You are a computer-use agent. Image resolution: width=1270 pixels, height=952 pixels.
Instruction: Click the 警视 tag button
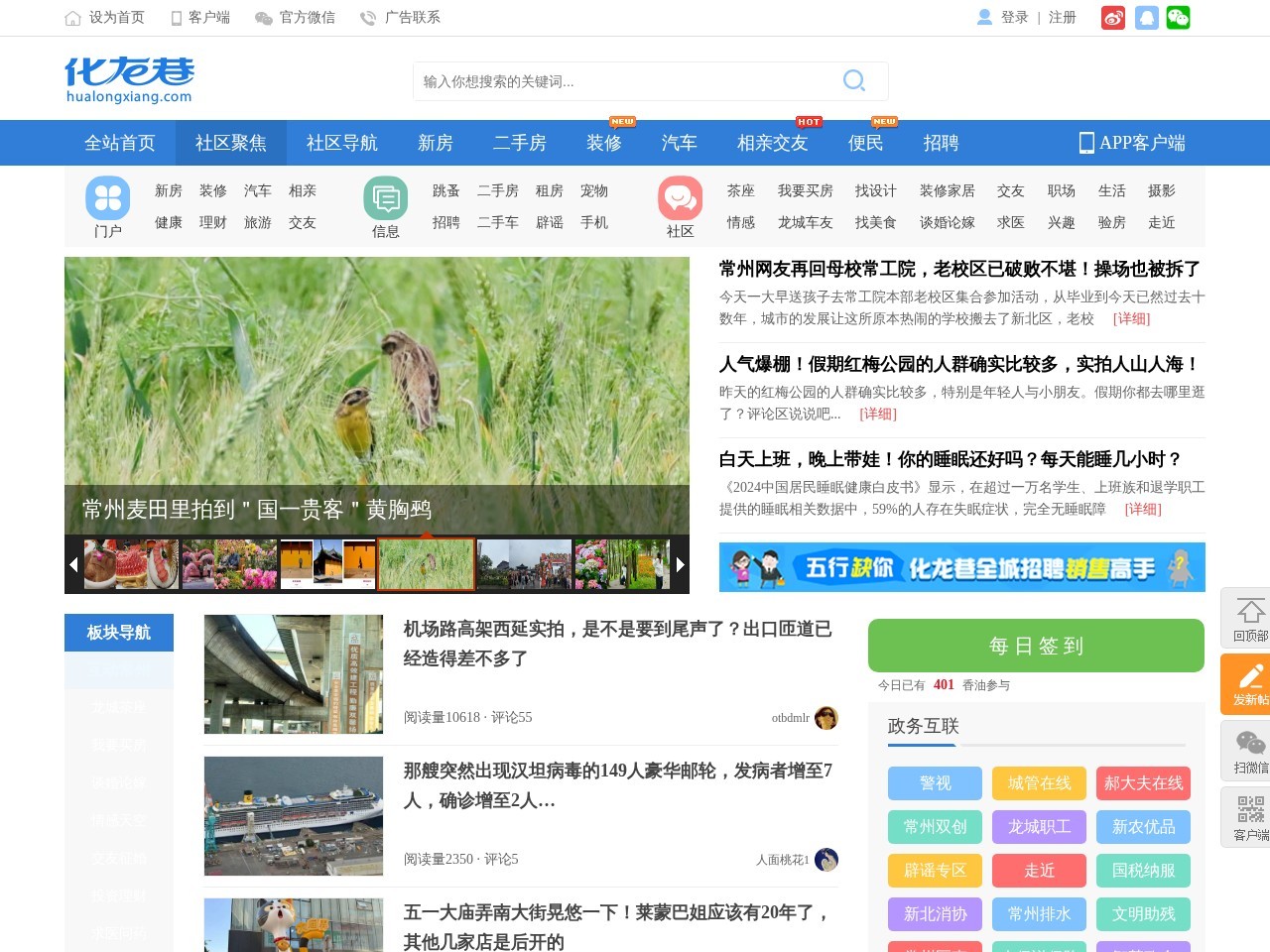[935, 783]
